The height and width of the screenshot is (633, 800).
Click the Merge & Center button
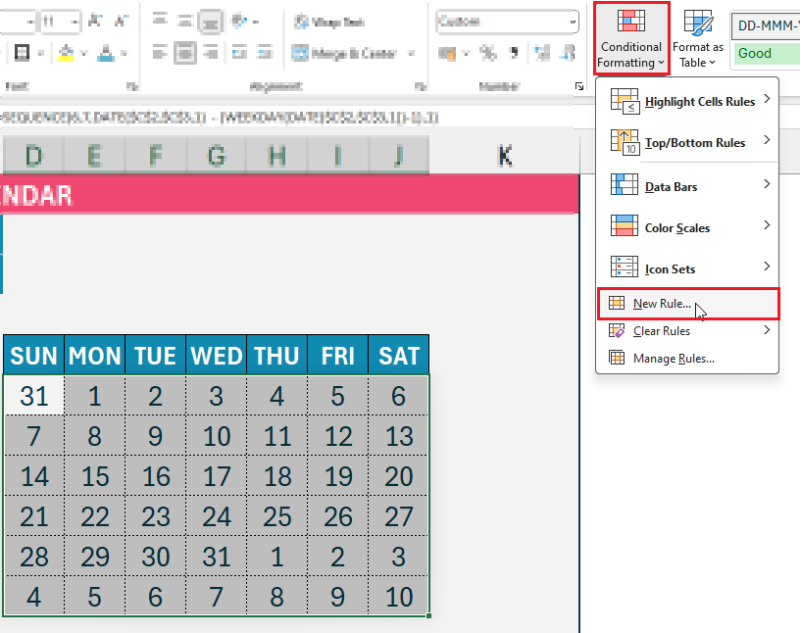(x=343, y=54)
